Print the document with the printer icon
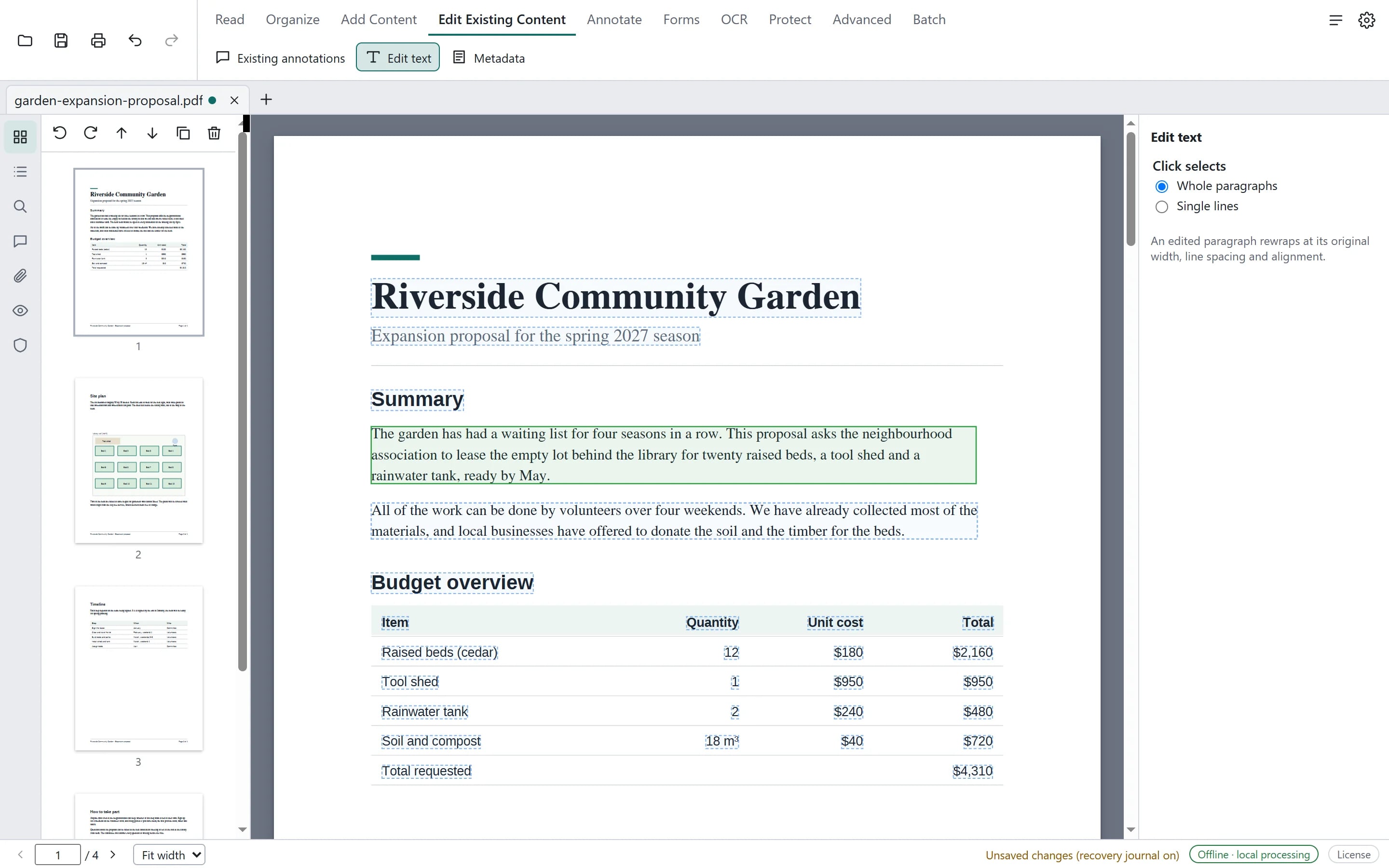This screenshot has width=1389, height=868. point(98,41)
